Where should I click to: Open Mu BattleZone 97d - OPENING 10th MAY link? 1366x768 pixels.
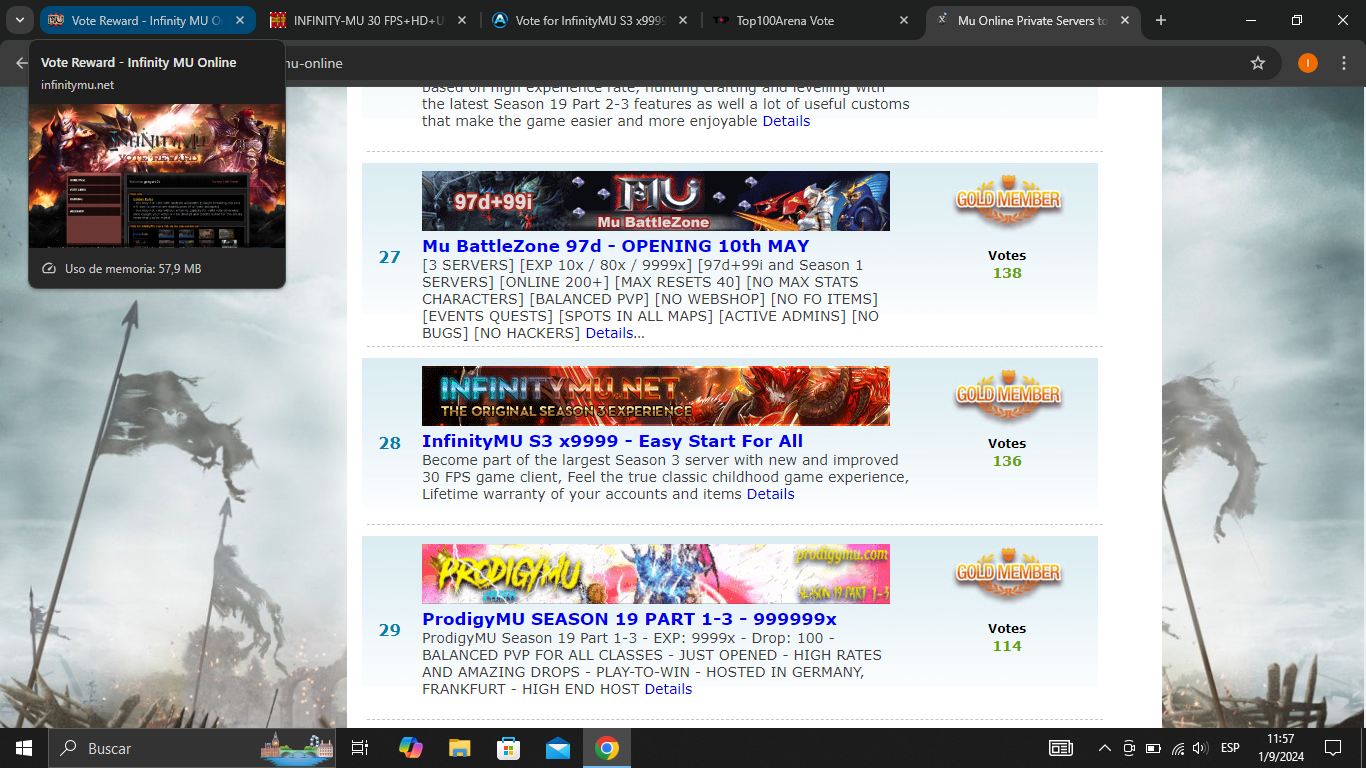coord(616,246)
